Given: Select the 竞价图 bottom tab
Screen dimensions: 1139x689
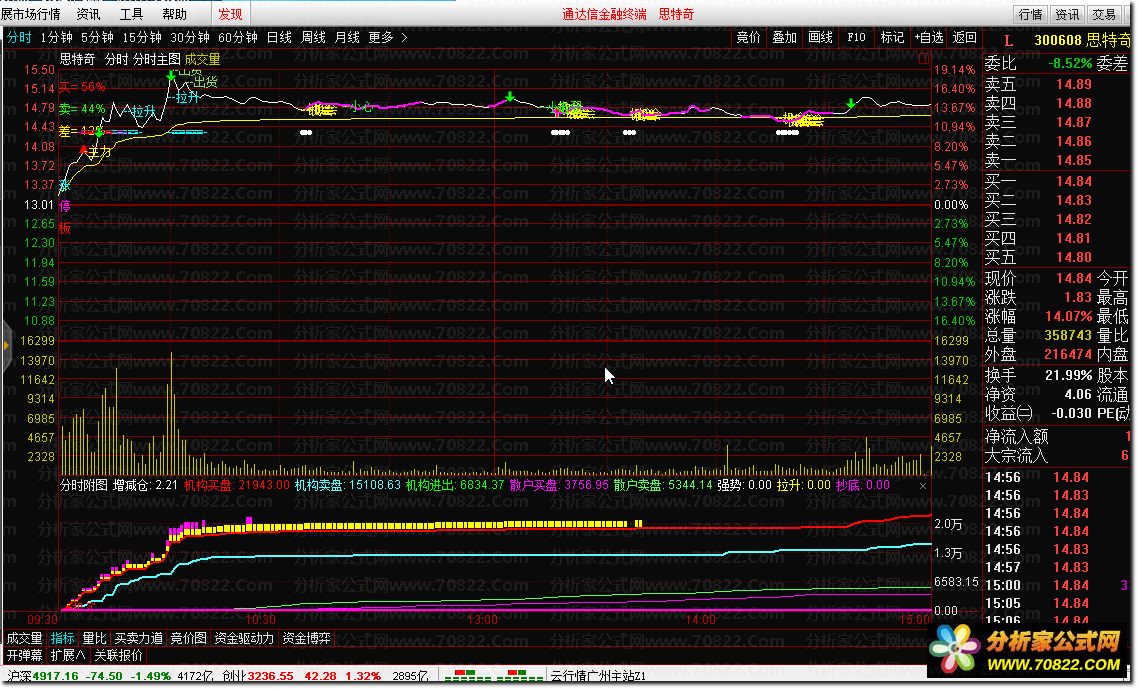Looking at the screenshot, I should (x=188, y=638).
